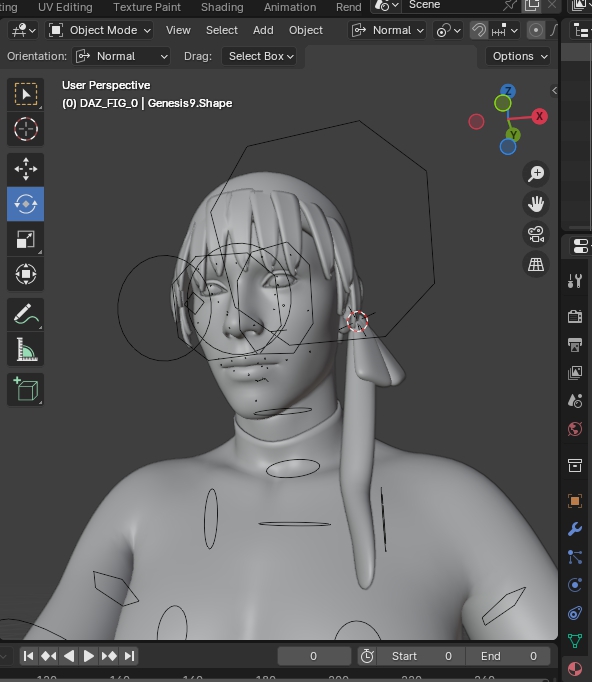Click the X axis on navigation gizmo
Viewport: 592px width, 682px height.
tap(539, 116)
